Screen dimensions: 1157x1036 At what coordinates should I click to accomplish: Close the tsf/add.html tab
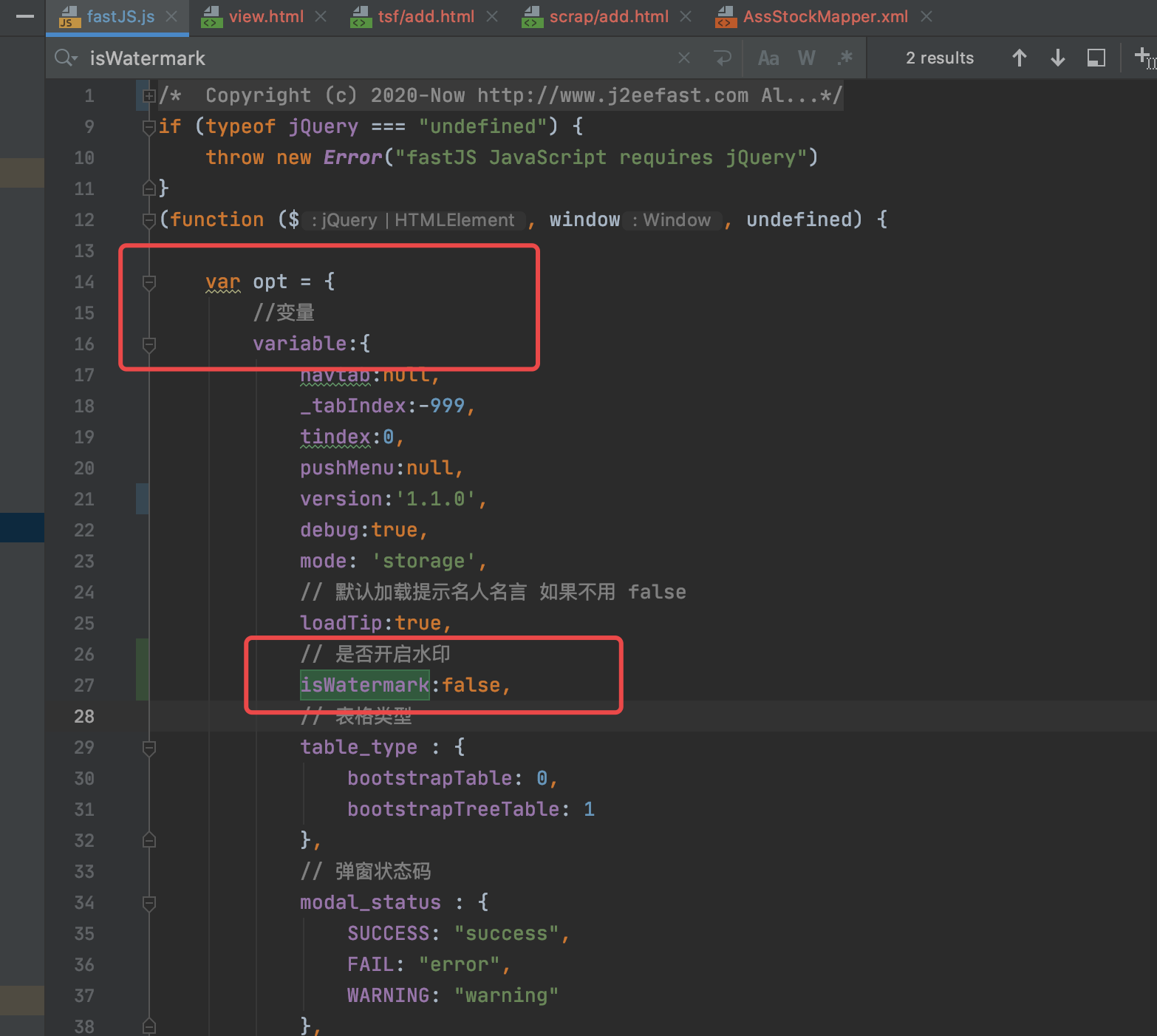(492, 16)
